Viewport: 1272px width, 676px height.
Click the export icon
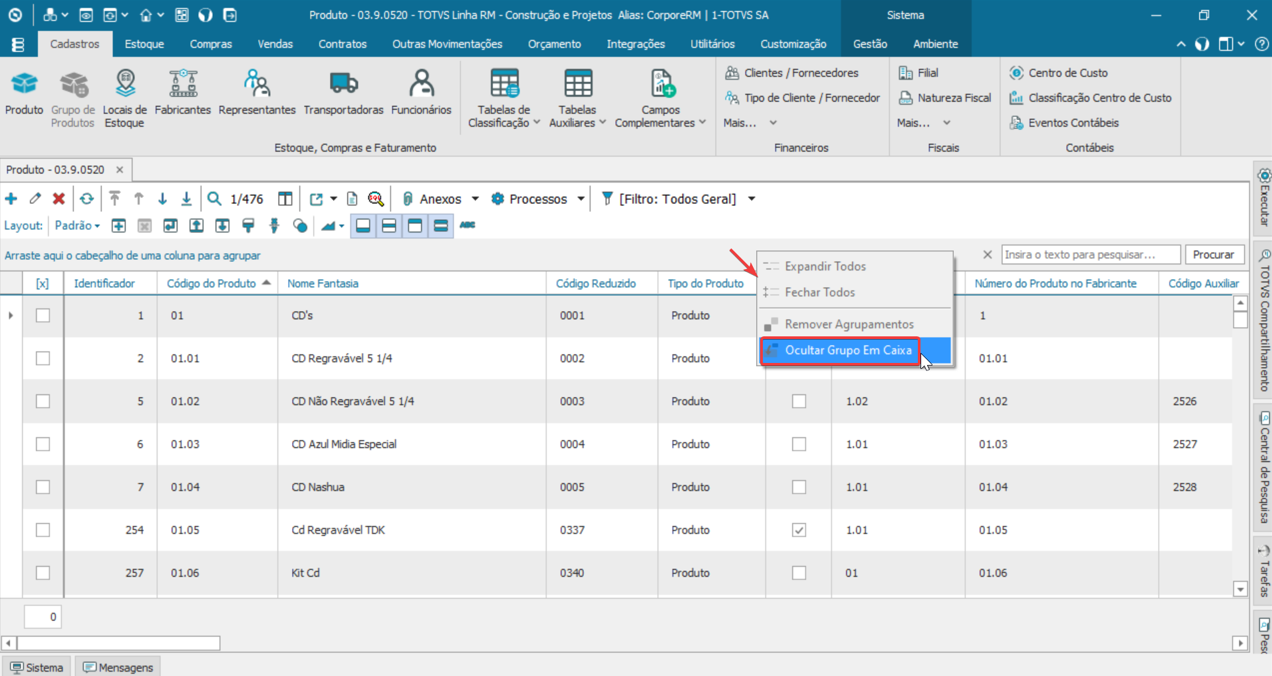pyautogui.click(x=316, y=199)
